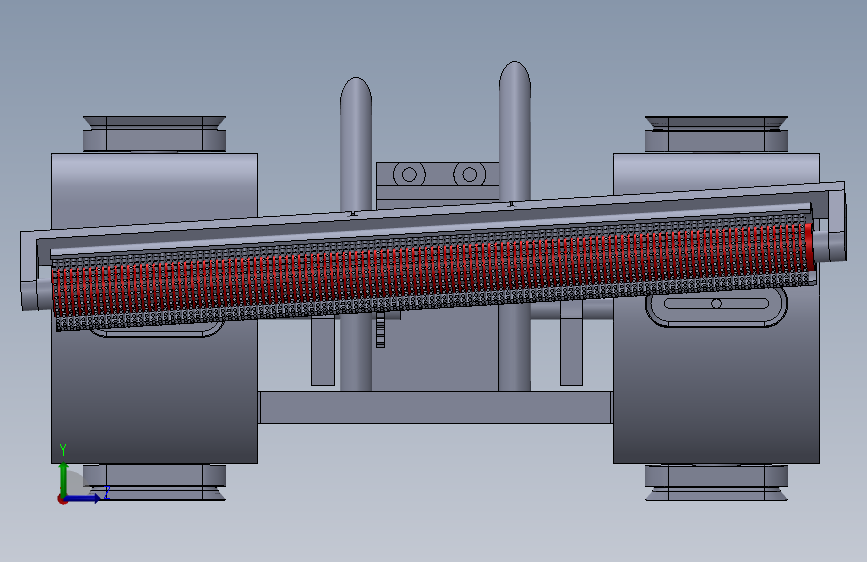Click the red origin dot of the triad

(62, 499)
